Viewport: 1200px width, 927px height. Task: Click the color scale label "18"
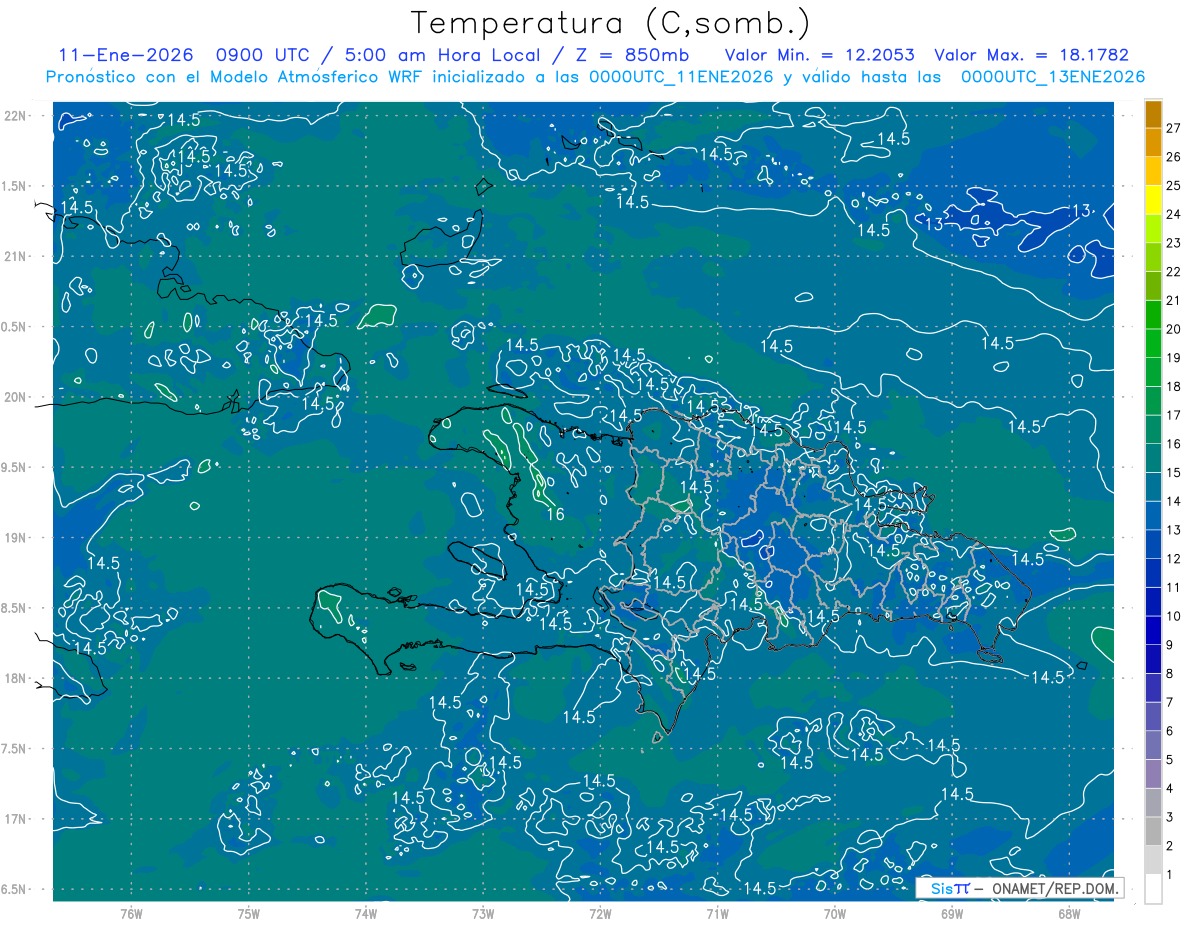pyautogui.click(x=1174, y=387)
